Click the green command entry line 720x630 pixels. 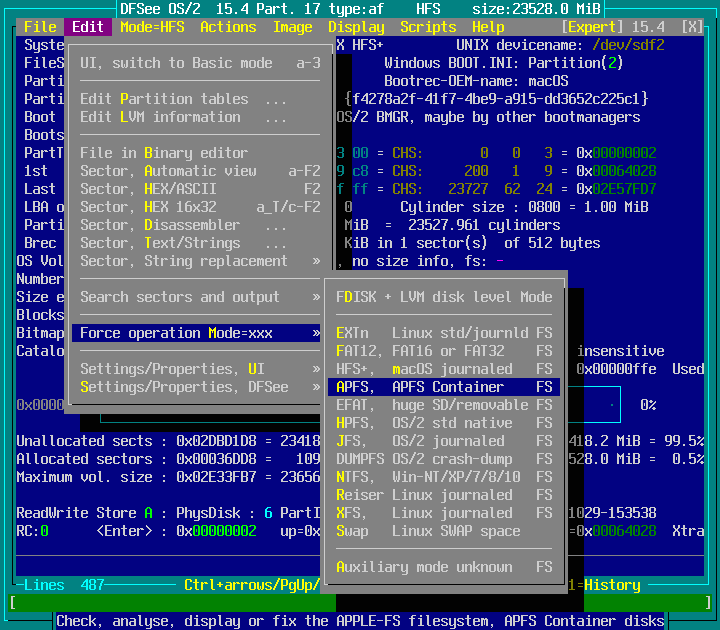coord(360,602)
